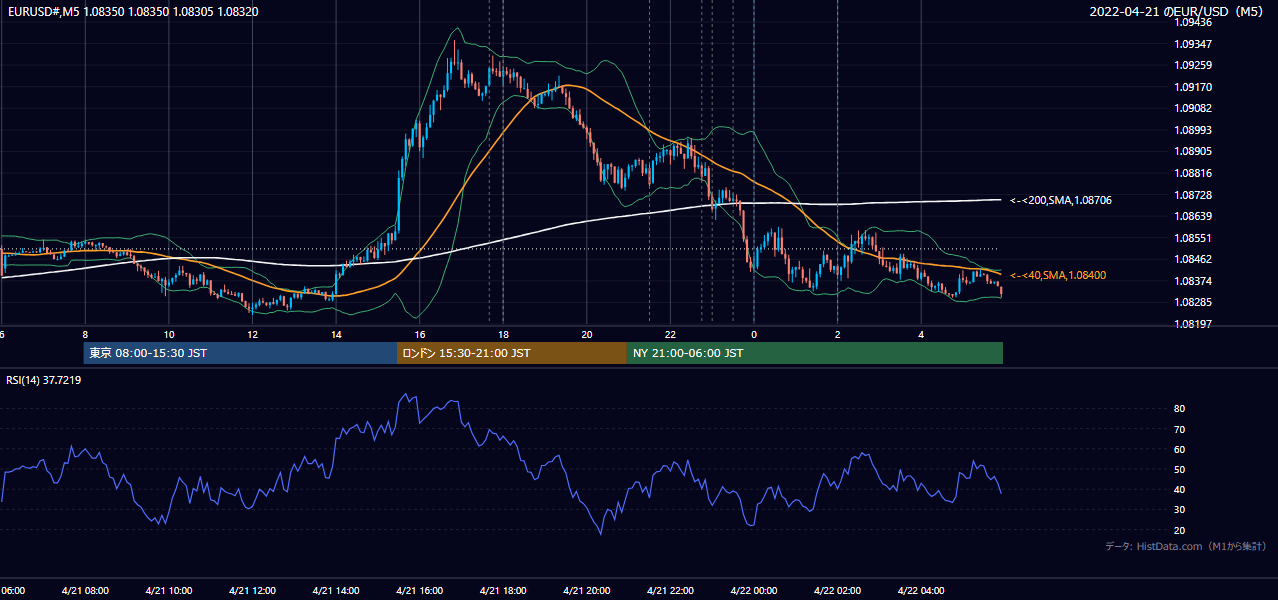Screen dimensions: 1278x600
Task: Click price level 1.08374 on axis
Action: [x=1193, y=281]
